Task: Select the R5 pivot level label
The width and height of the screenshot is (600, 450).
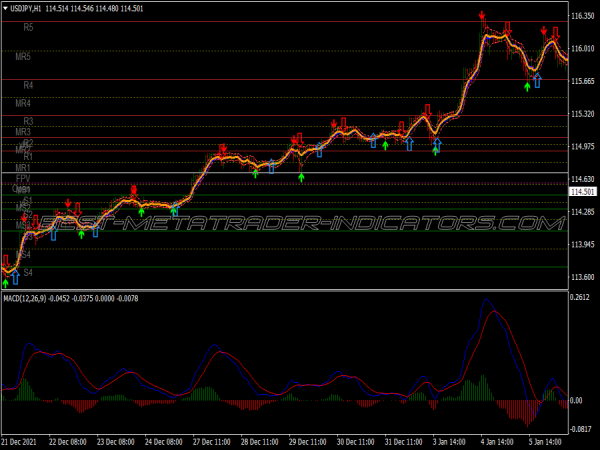Action: point(28,28)
